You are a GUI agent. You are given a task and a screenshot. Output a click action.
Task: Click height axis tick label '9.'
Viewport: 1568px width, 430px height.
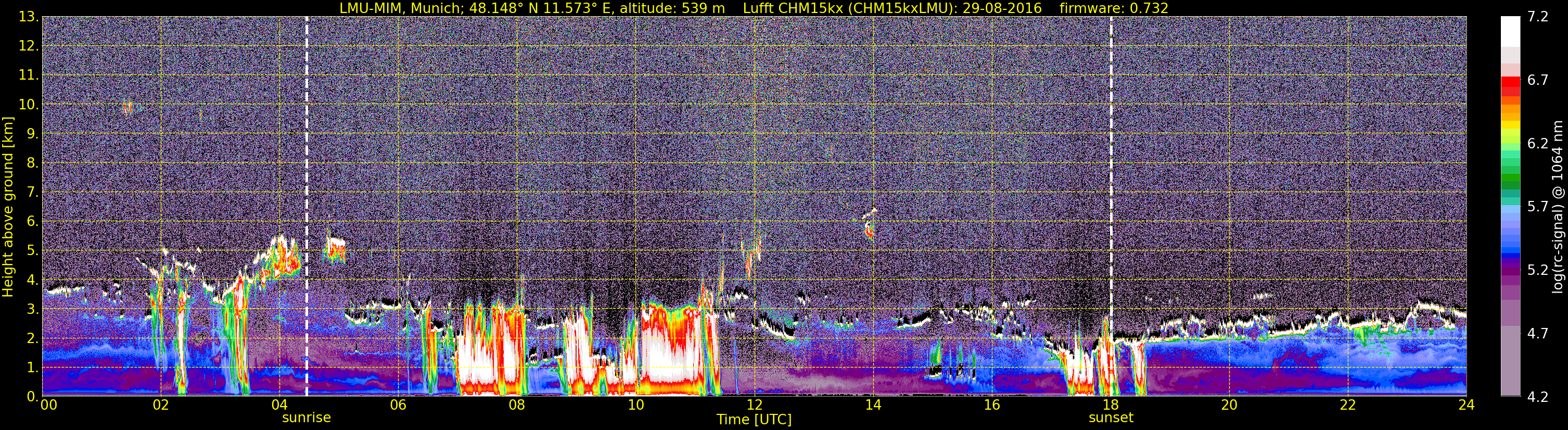pos(32,133)
